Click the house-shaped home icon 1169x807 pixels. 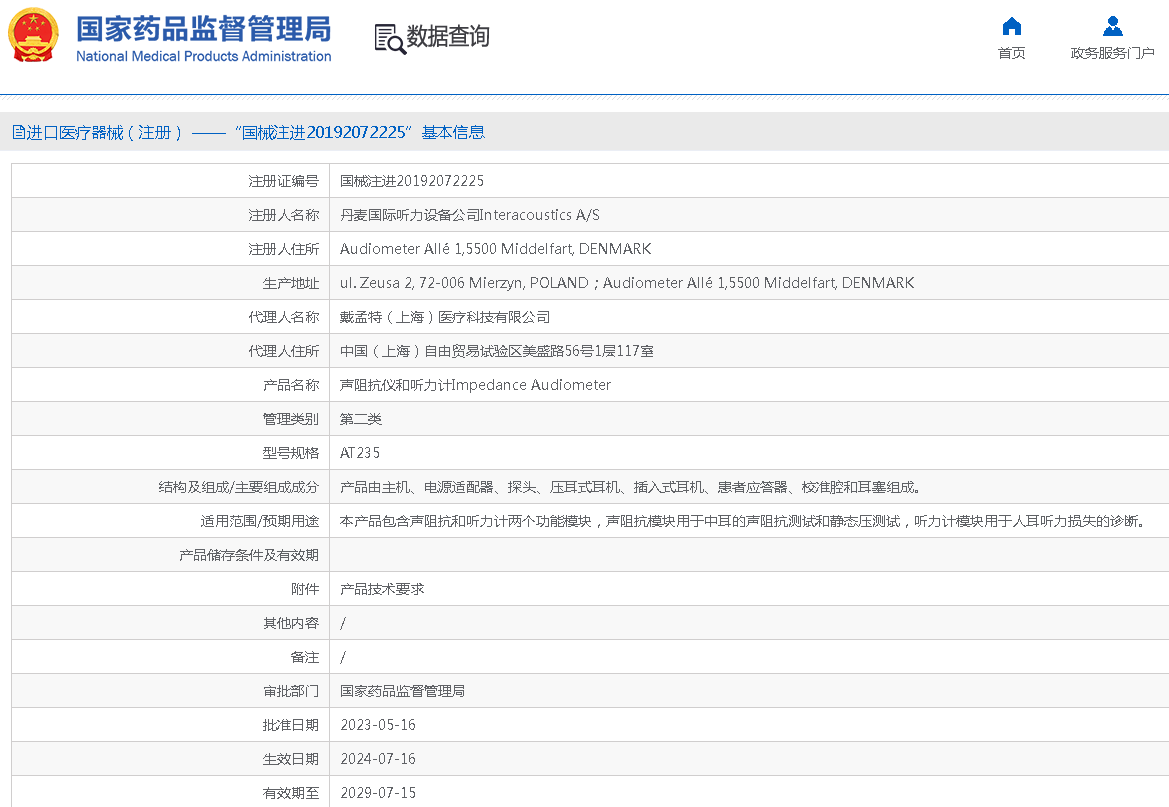pos(1011,26)
